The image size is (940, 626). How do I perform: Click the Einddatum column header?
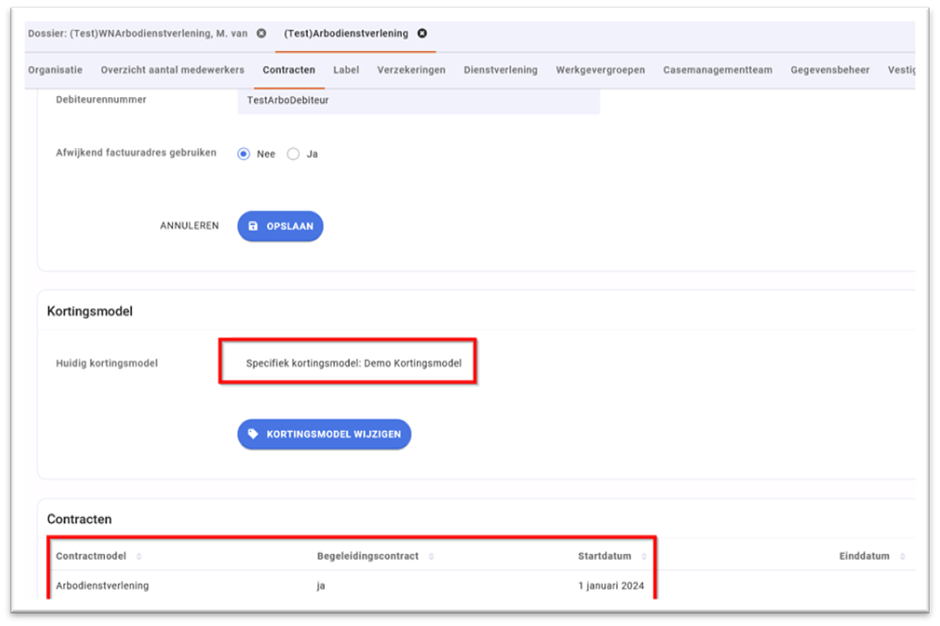pos(864,556)
